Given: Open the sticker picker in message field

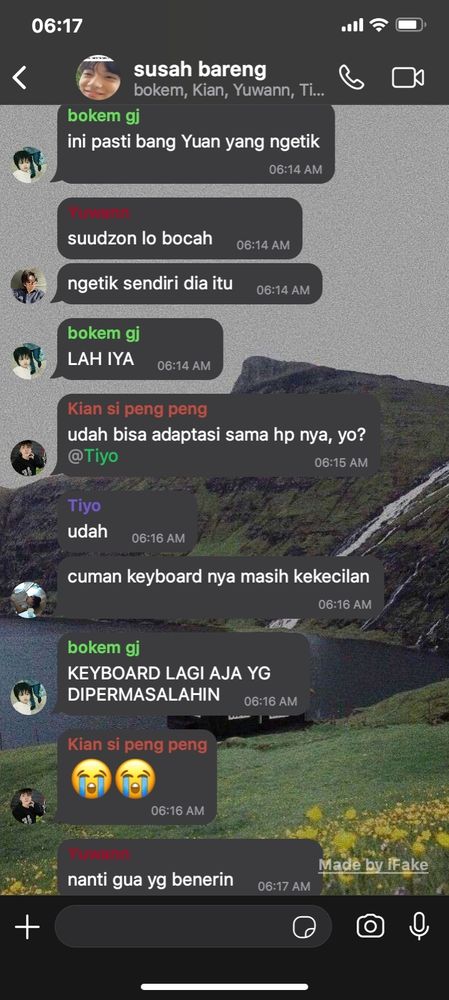Looking at the screenshot, I should (x=304, y=927).
